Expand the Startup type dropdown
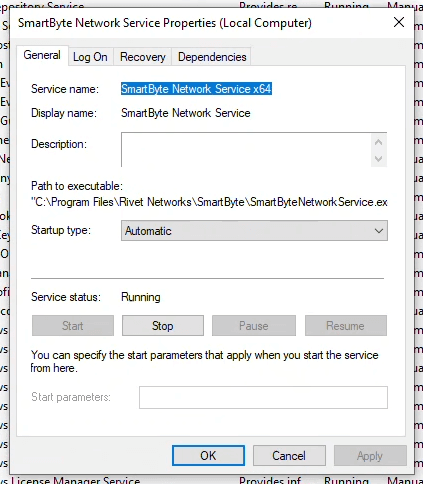423x484 pixels. pos(254,231)
